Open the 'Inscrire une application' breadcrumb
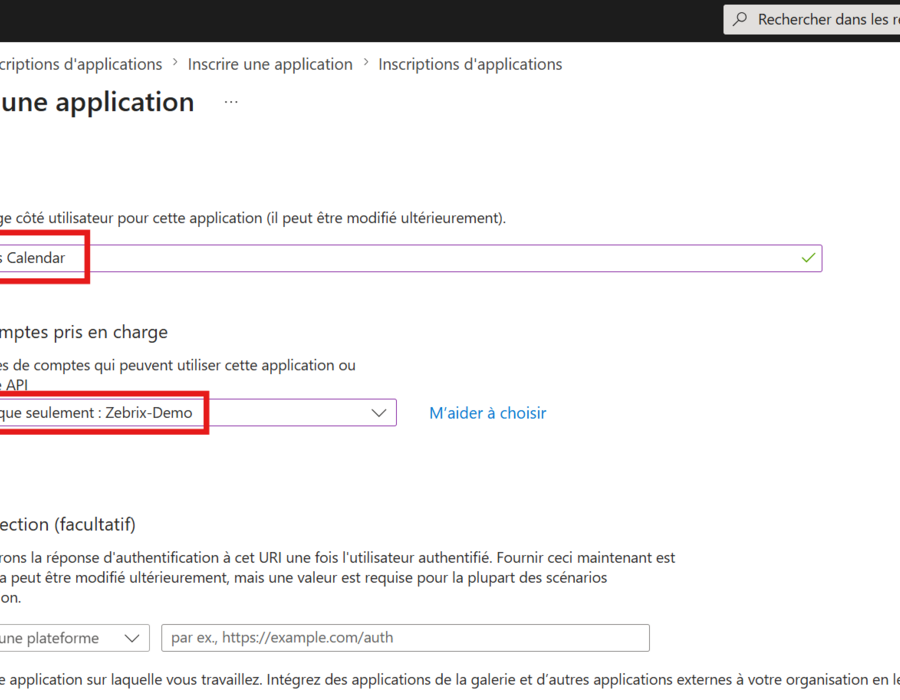 click(x=270, y=64)
